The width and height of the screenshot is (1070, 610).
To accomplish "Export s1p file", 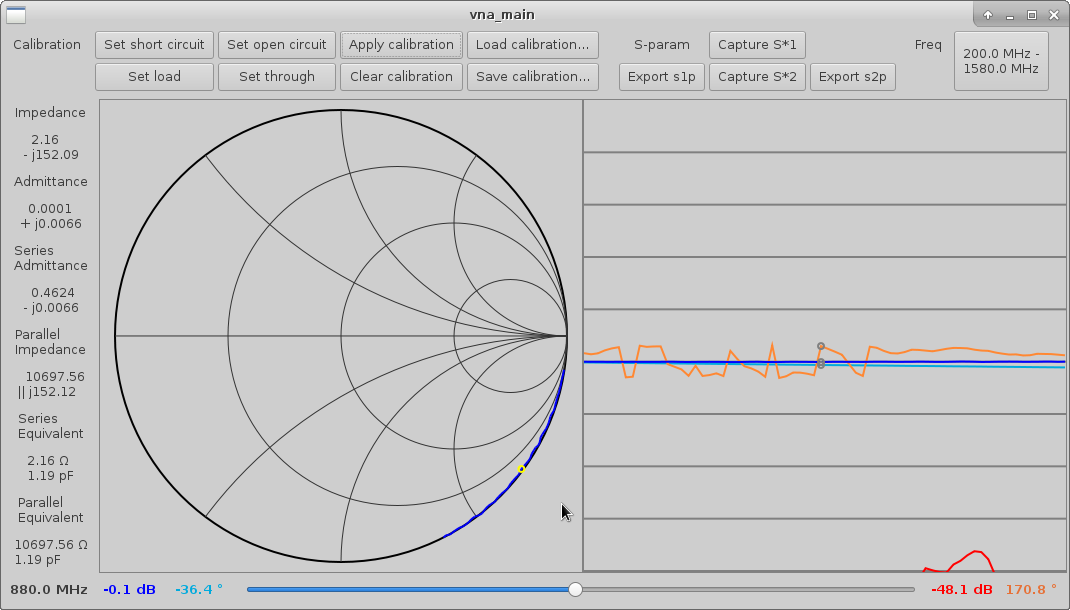I will point(662,77).
